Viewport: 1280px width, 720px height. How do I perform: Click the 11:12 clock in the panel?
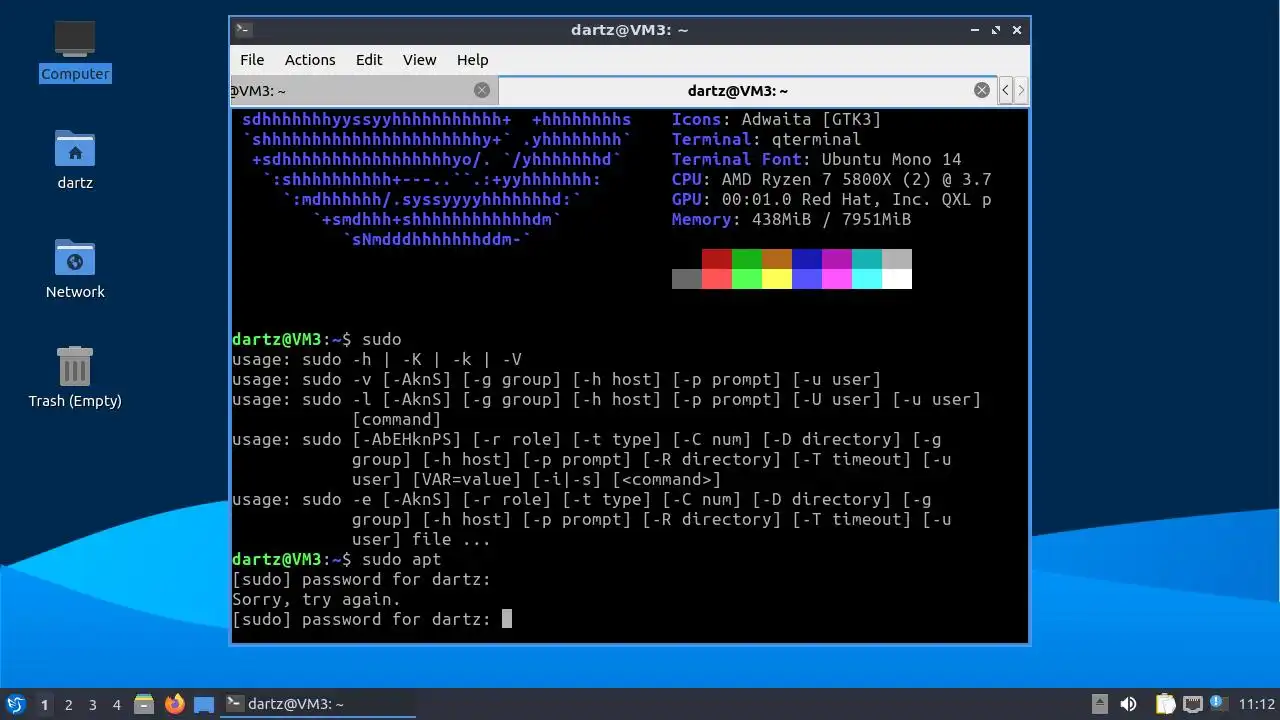coord(1256,704)
